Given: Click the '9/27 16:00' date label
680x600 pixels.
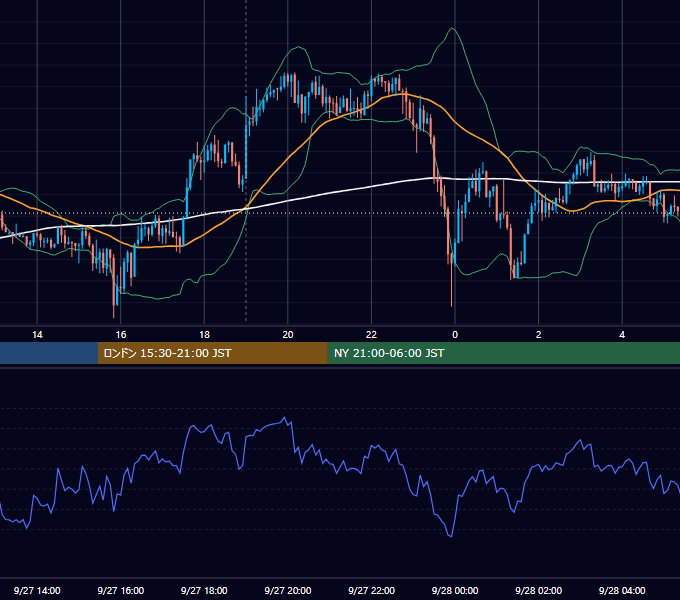Looking at the screenshot, I should coord(121,590).
